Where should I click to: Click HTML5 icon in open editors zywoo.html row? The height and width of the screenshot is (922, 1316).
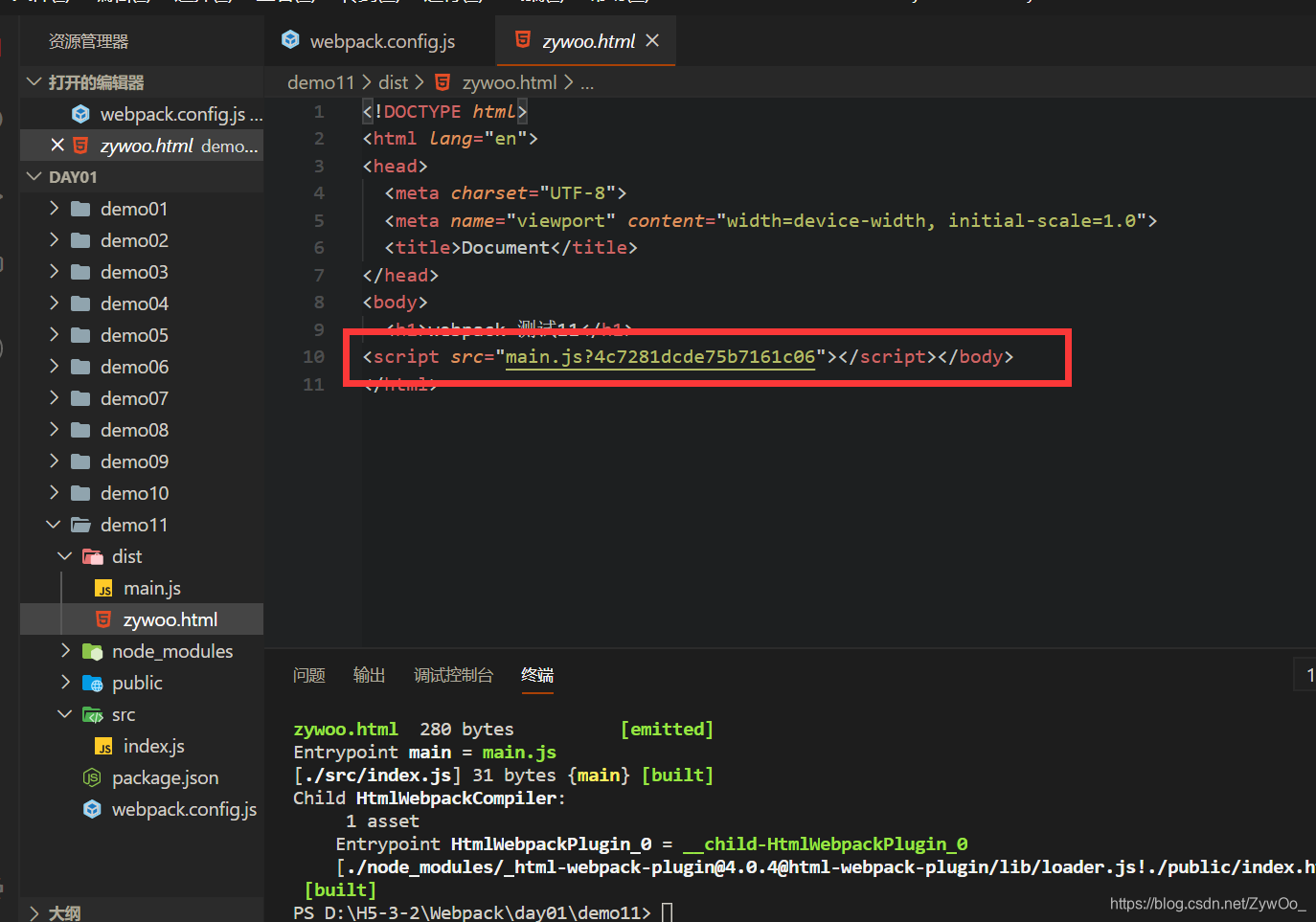coord(81,146)
